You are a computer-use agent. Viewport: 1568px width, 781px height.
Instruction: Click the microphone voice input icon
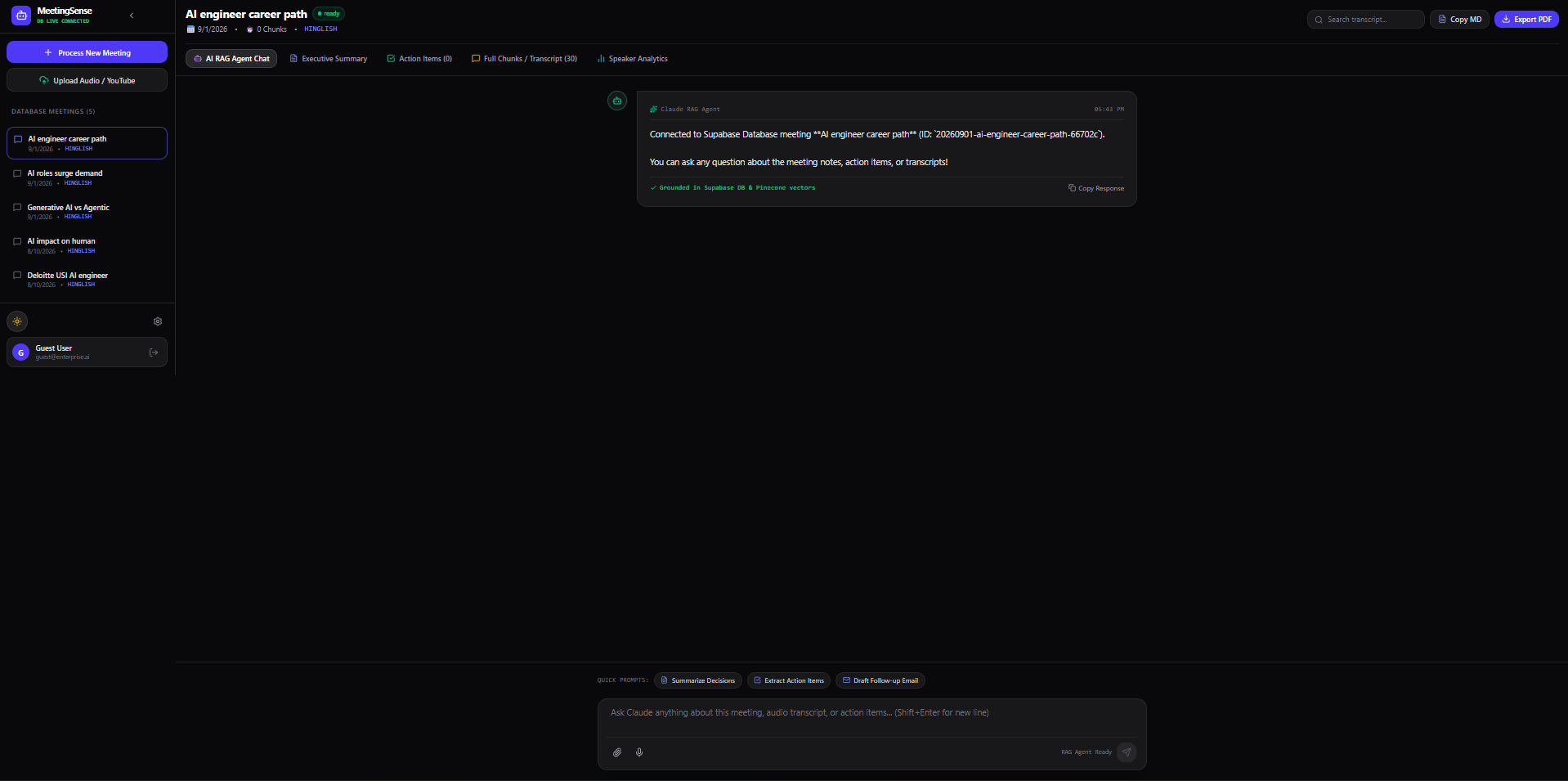pos(639,752)
